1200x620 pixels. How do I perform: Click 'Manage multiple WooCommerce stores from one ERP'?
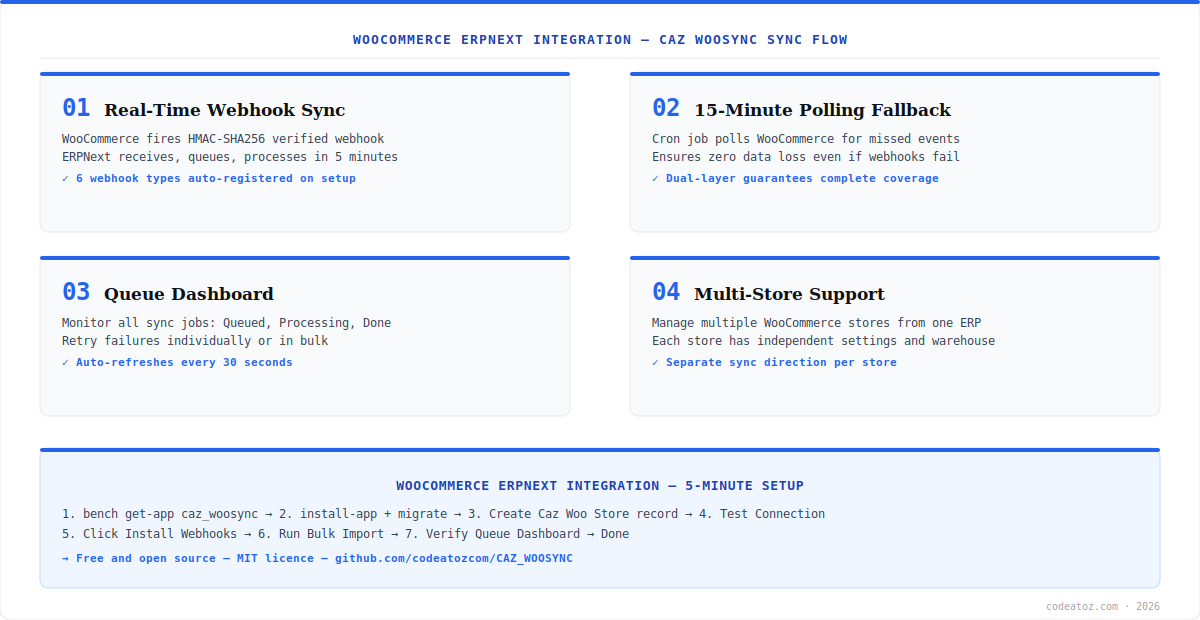pos(817,323)
